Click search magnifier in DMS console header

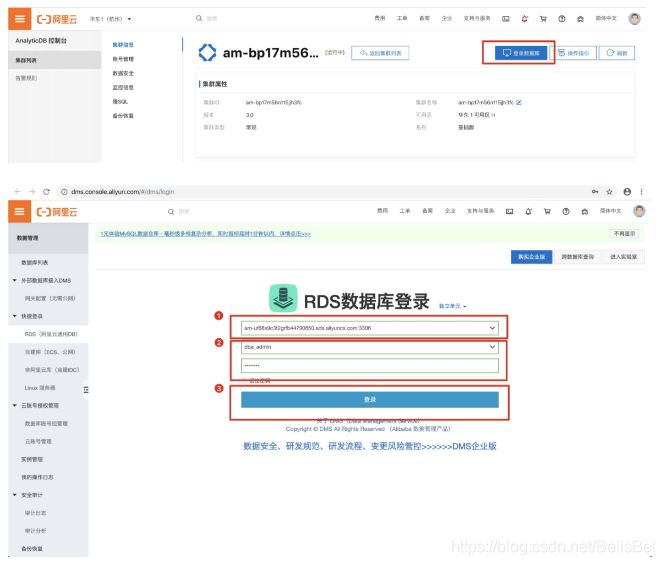171,211
